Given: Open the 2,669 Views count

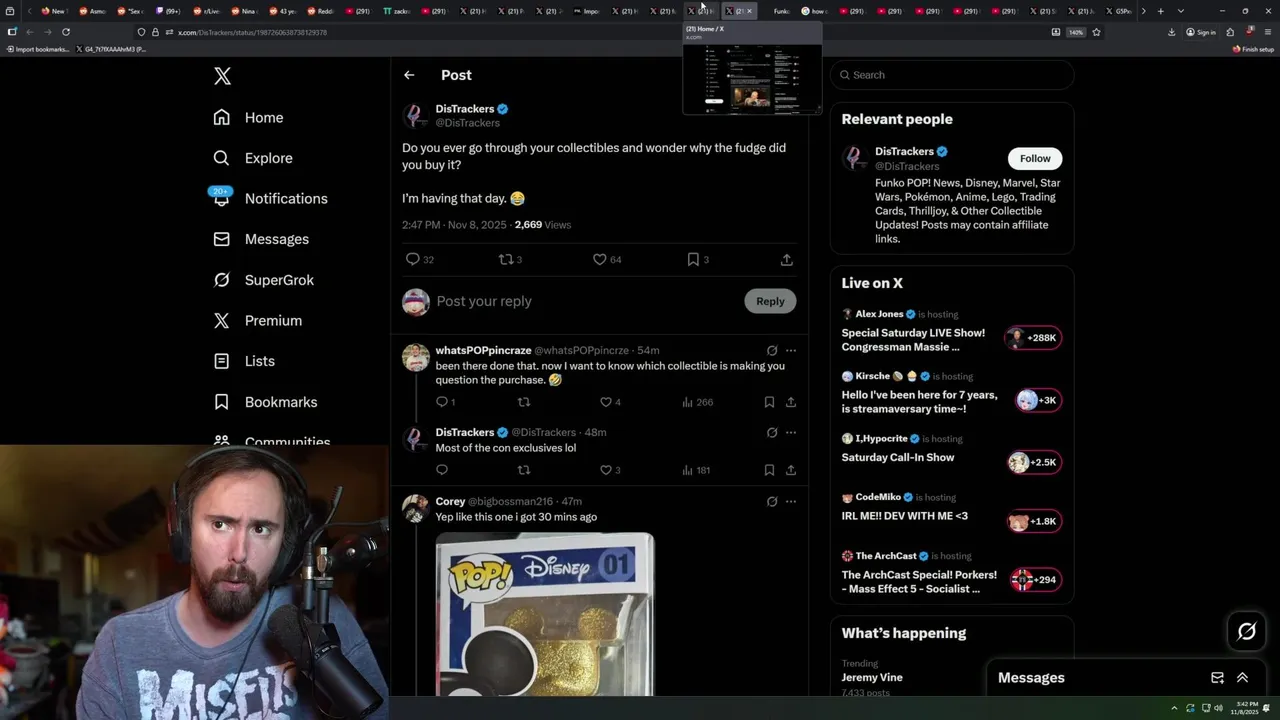Looking at the screenshot, I should coord(543,225).
